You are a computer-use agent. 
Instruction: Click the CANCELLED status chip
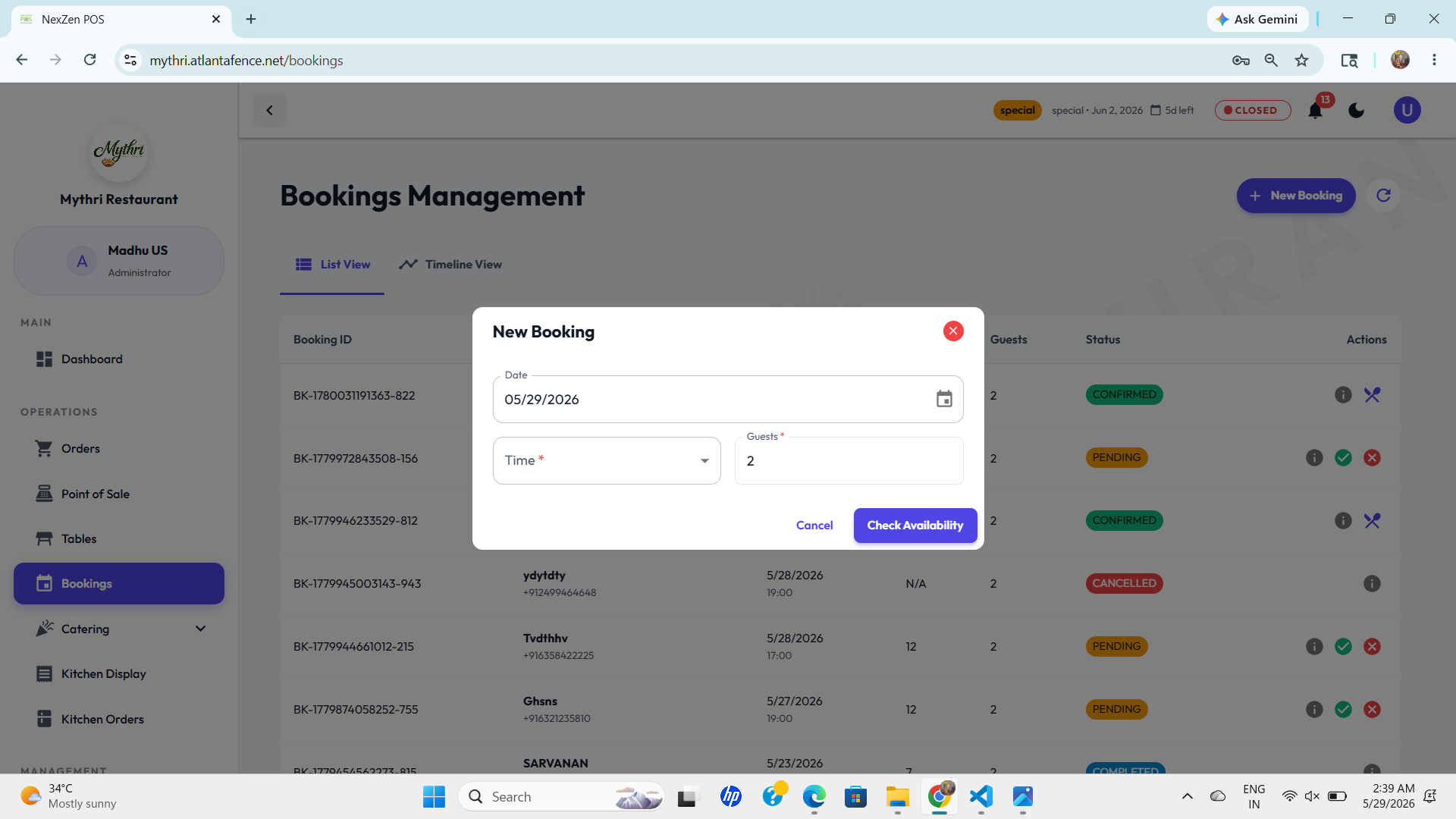pyautogui.click(x=1125, y=584)
